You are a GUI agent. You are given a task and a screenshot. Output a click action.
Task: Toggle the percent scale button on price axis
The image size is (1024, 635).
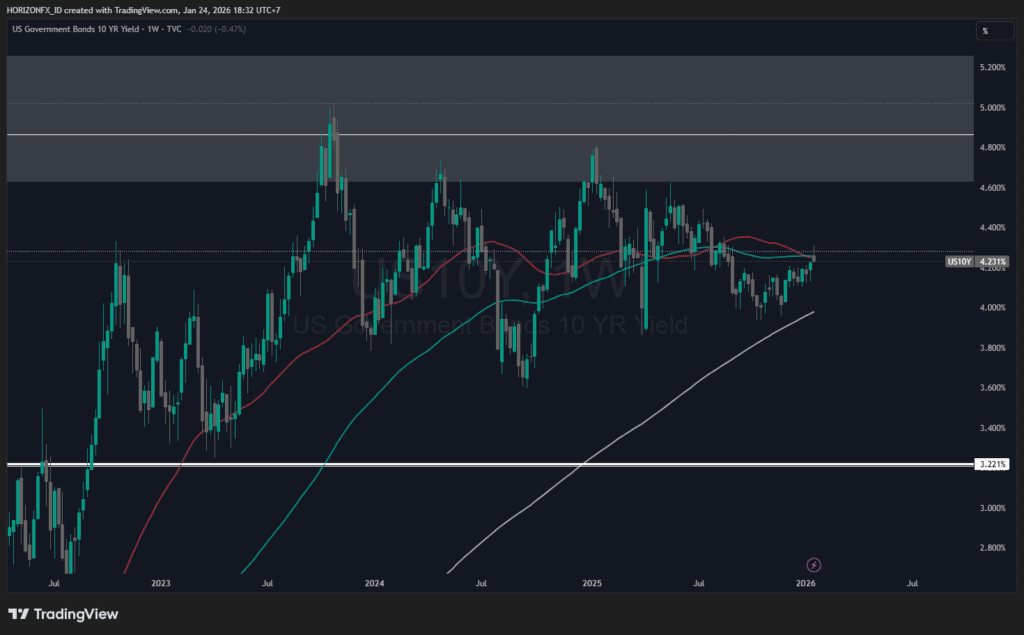[x=985, y=31]
